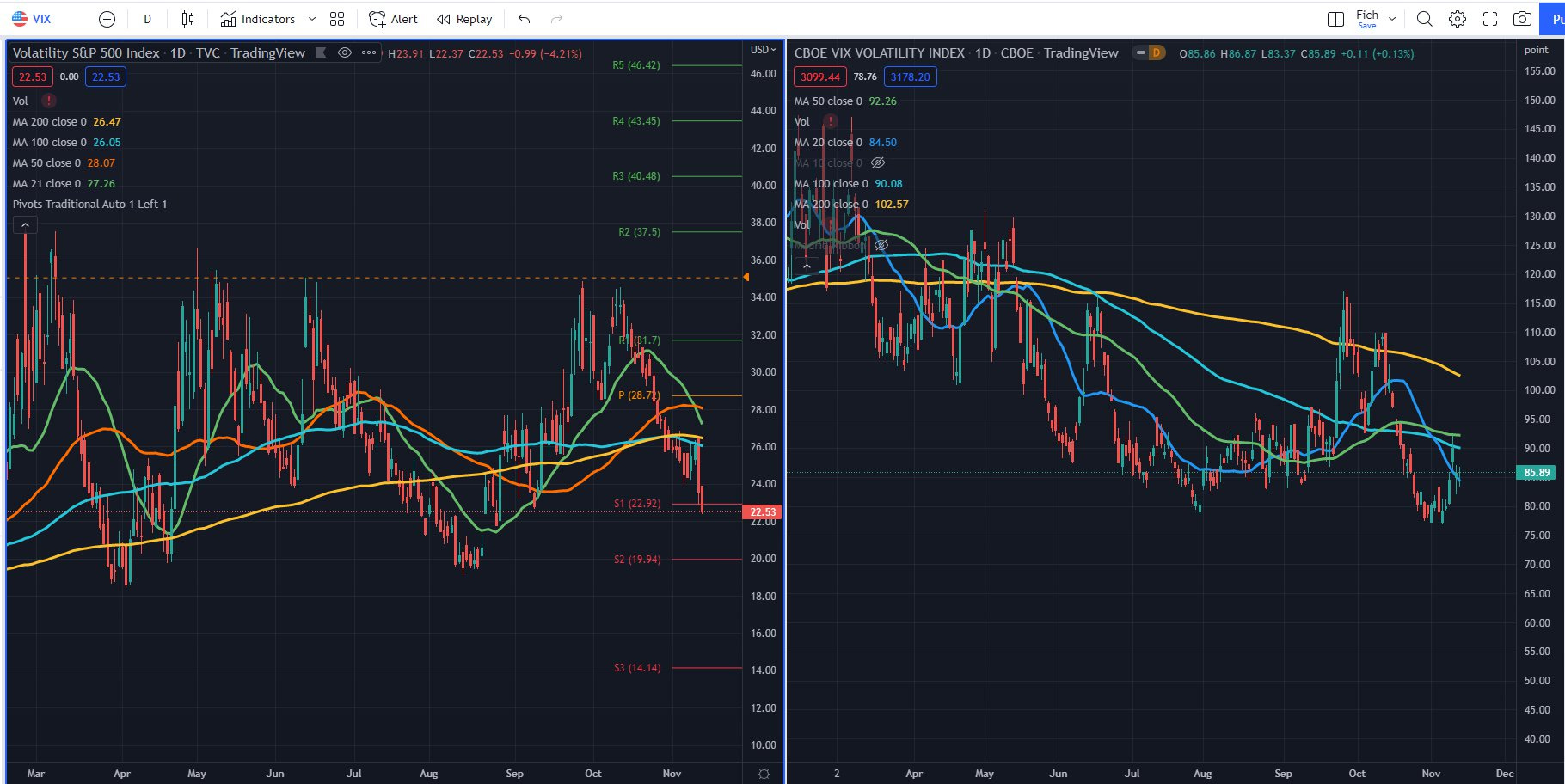This screenshot has width=1565, height=784.
Task: Open USD currency dropdown on left price scale
Action: [763, 49]
